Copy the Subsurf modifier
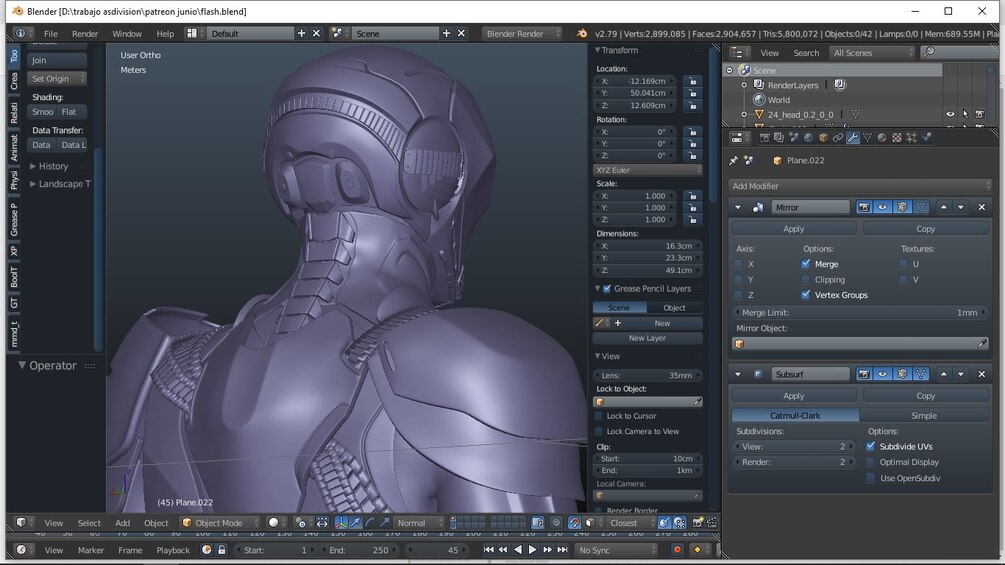This screenshot has width=1005, height=565. tap(926, 396)
